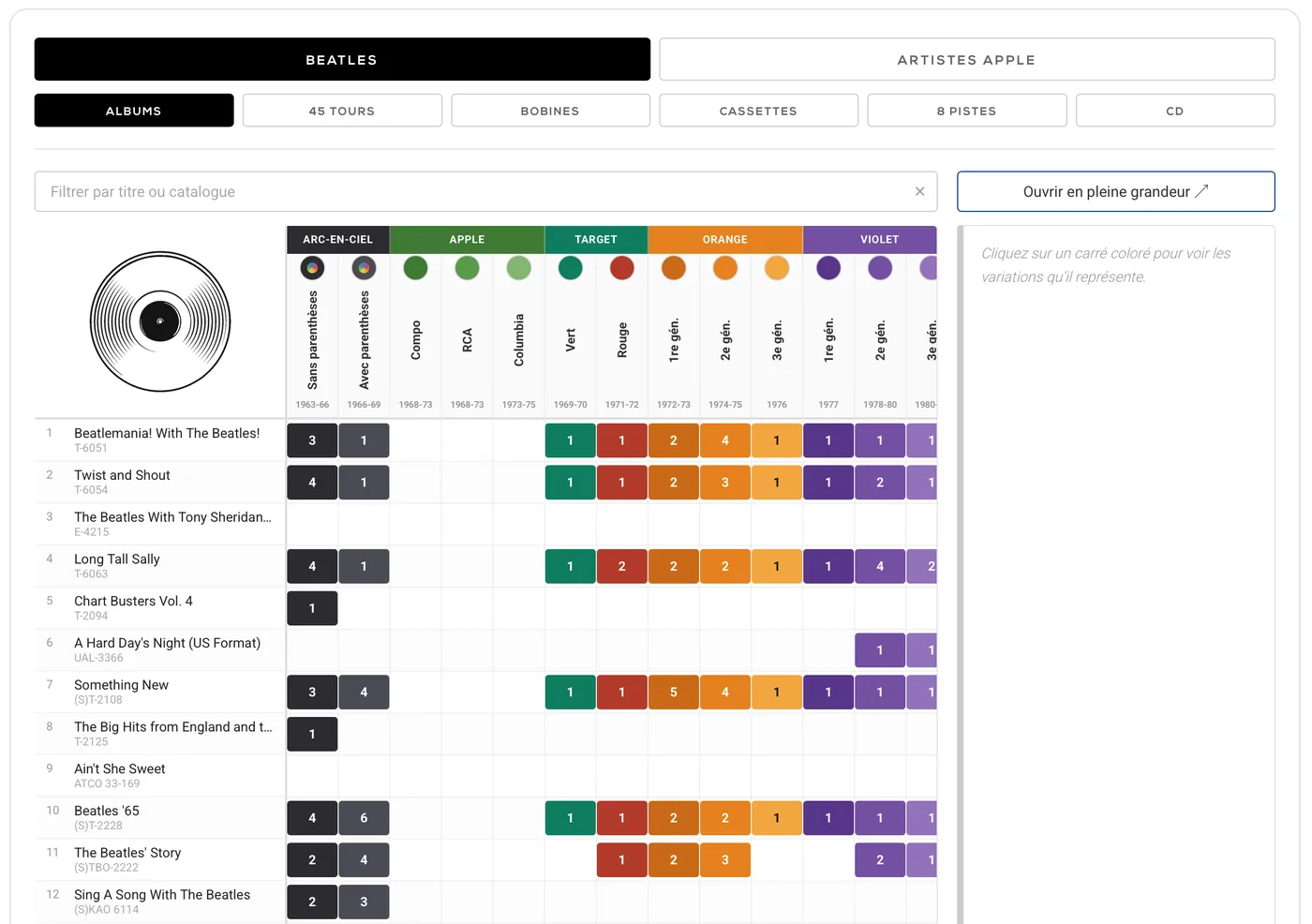Click The Beatles' Story Orange 2e gén. square 3

coord(724,860)
